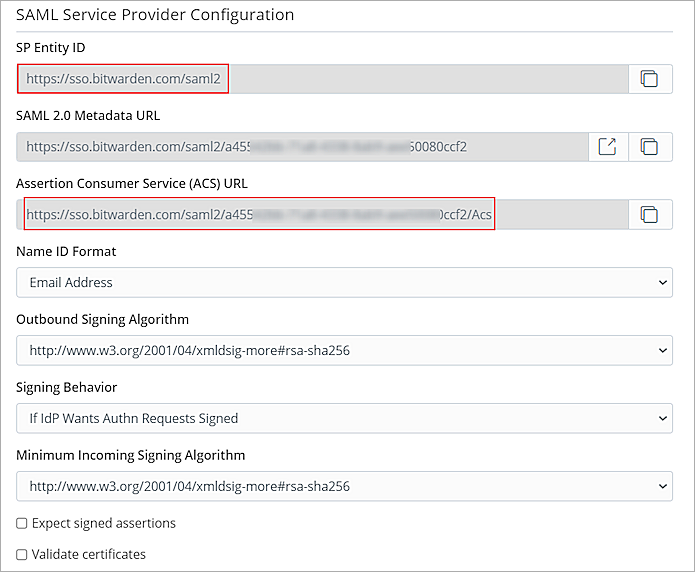The image size is (695, 572).
Task: Copy the SP Entity ID value
Action: point(650,79)
